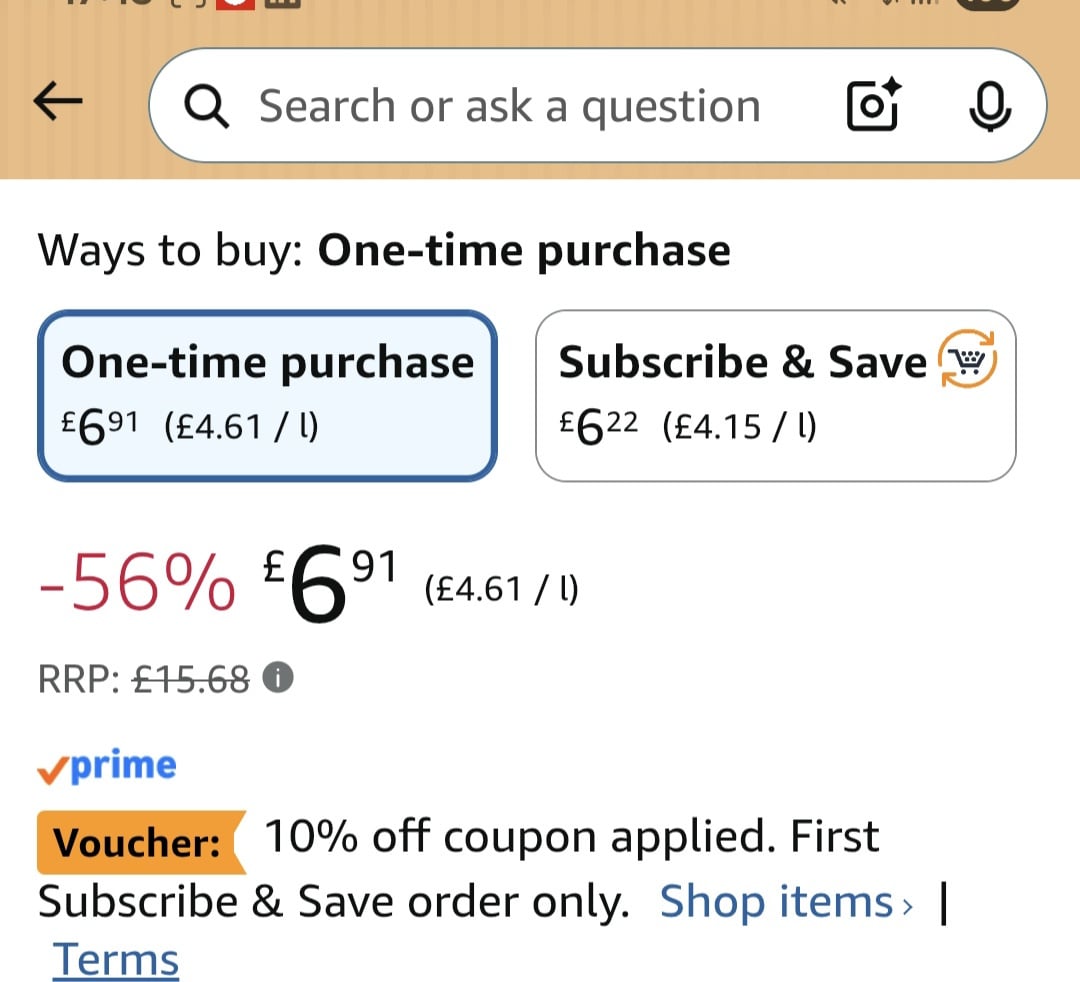Screen dimensions: 1080x982
Task: Open the voucher Terms link
Action: (116, 960)
